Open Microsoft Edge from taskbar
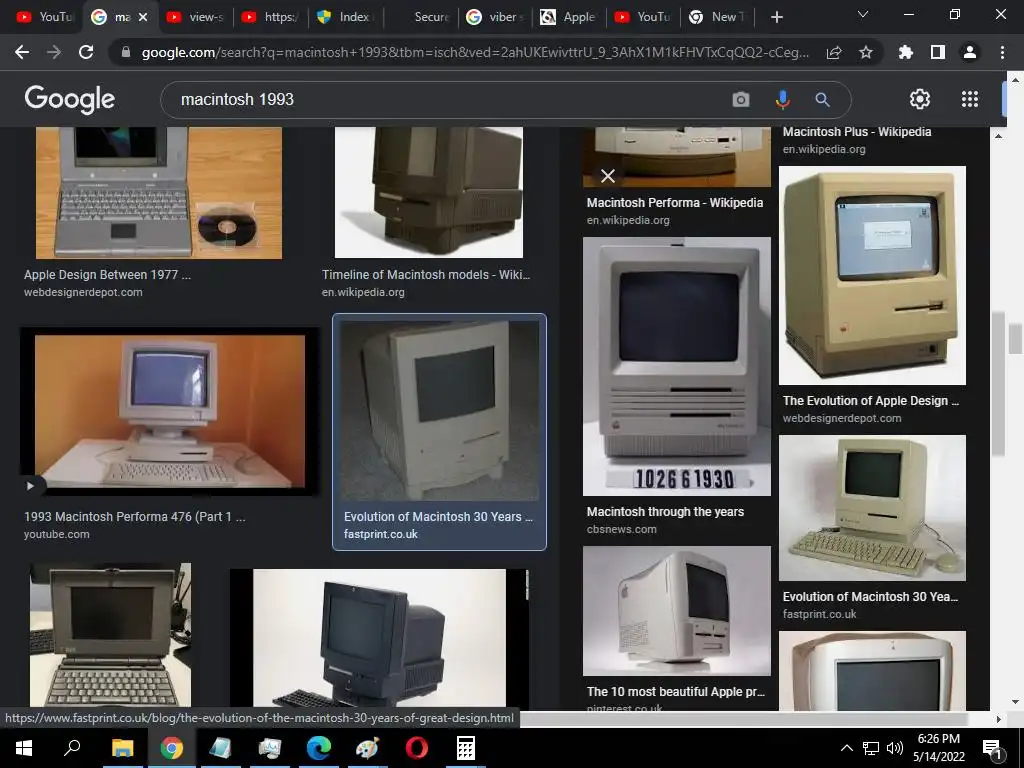Viewport: 1024px width, 768px height. click(x=319, y=748)
